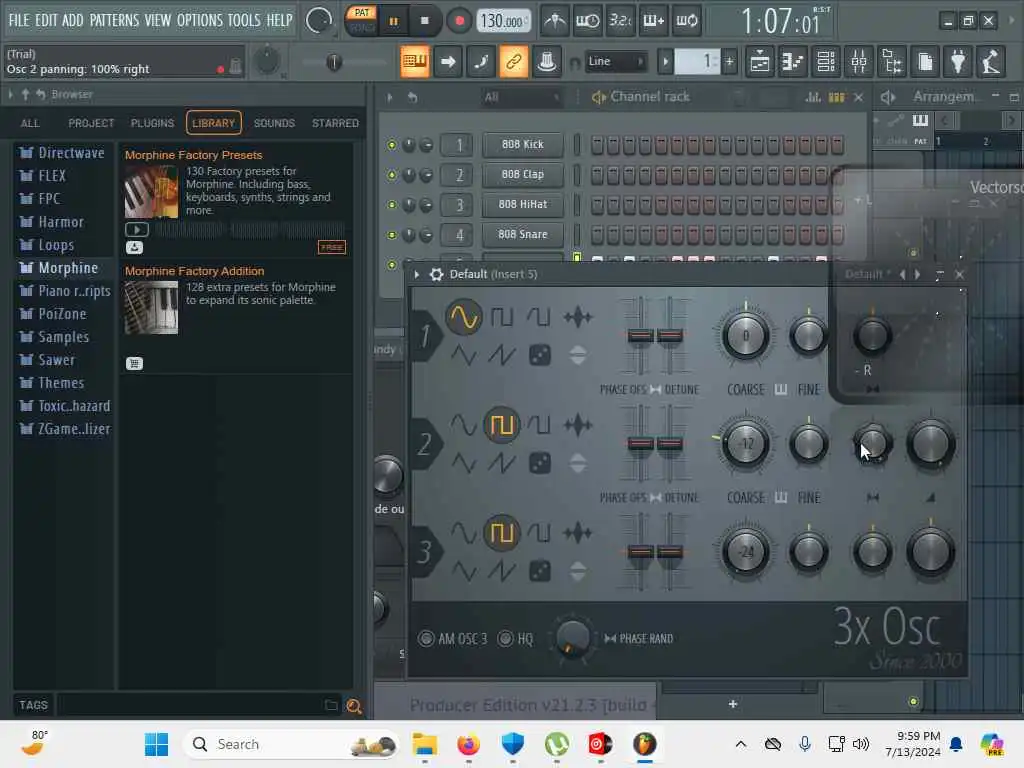1024x768 pixels.
Task: Open File Explorer from the taskbar
Action: click(x=424, y=744)
